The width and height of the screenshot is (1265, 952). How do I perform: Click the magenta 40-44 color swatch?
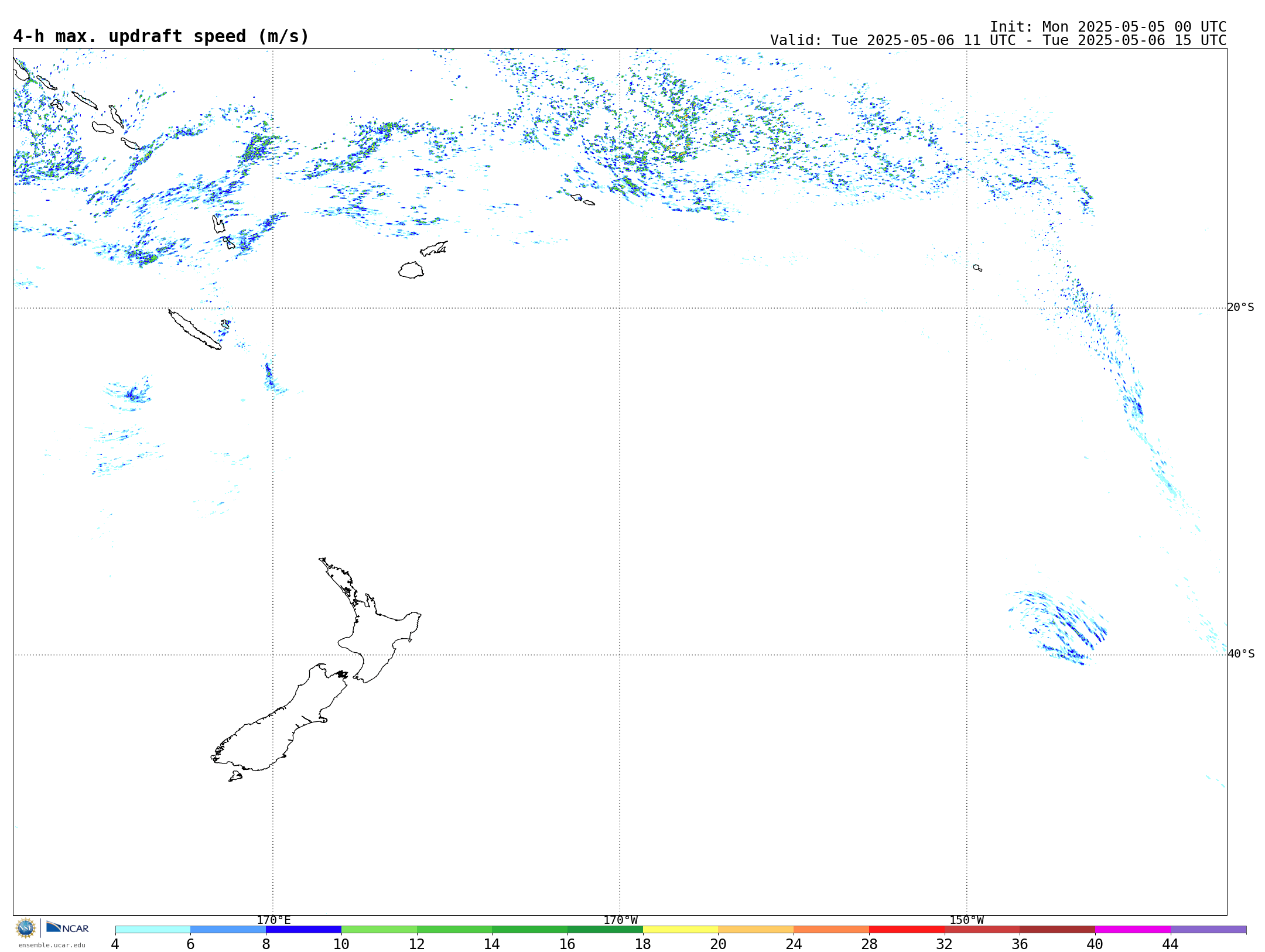click(x=1133, y=930)
